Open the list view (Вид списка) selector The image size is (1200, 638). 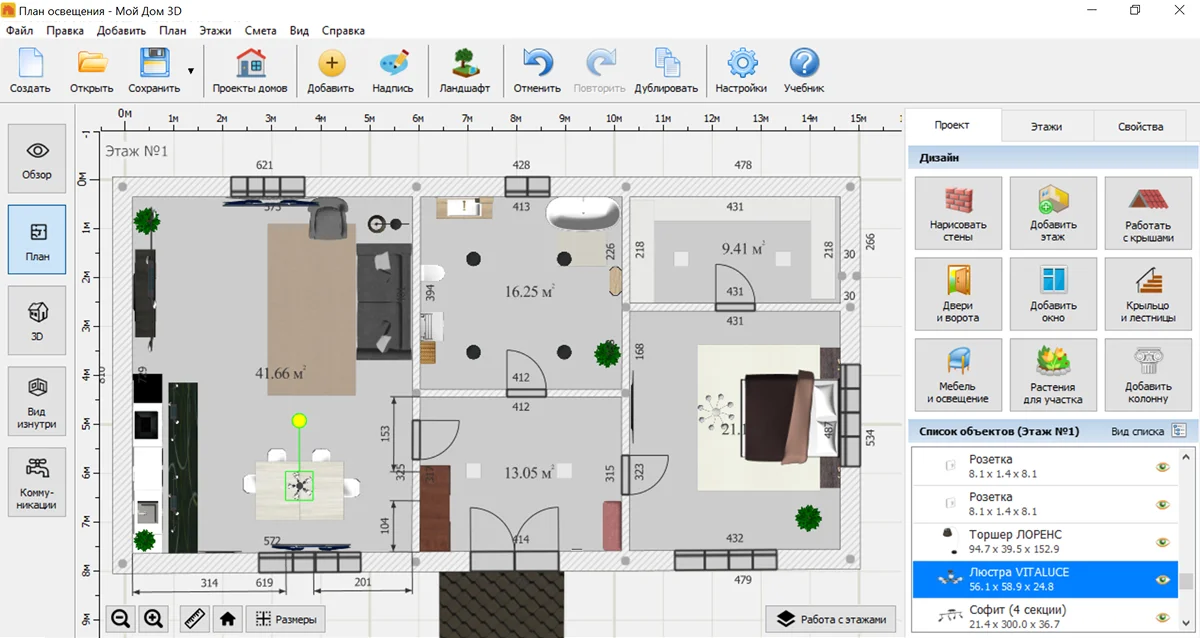(1179, 431)
